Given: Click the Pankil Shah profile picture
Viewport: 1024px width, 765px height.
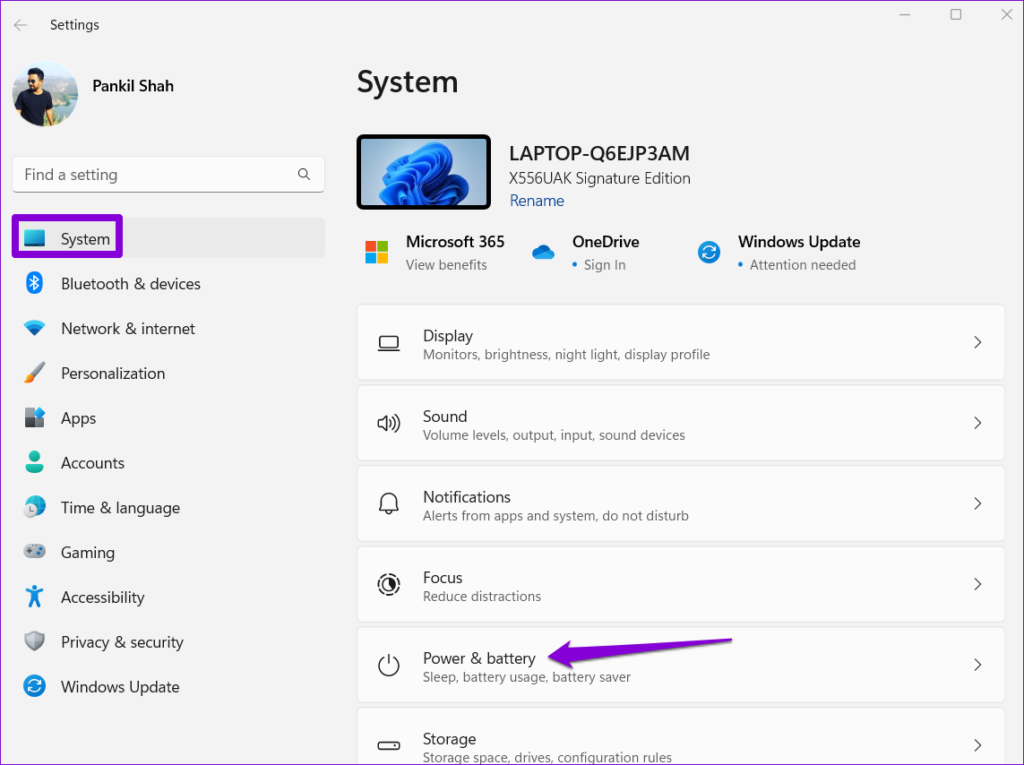Looking at the screenshot, I should 45,93.
